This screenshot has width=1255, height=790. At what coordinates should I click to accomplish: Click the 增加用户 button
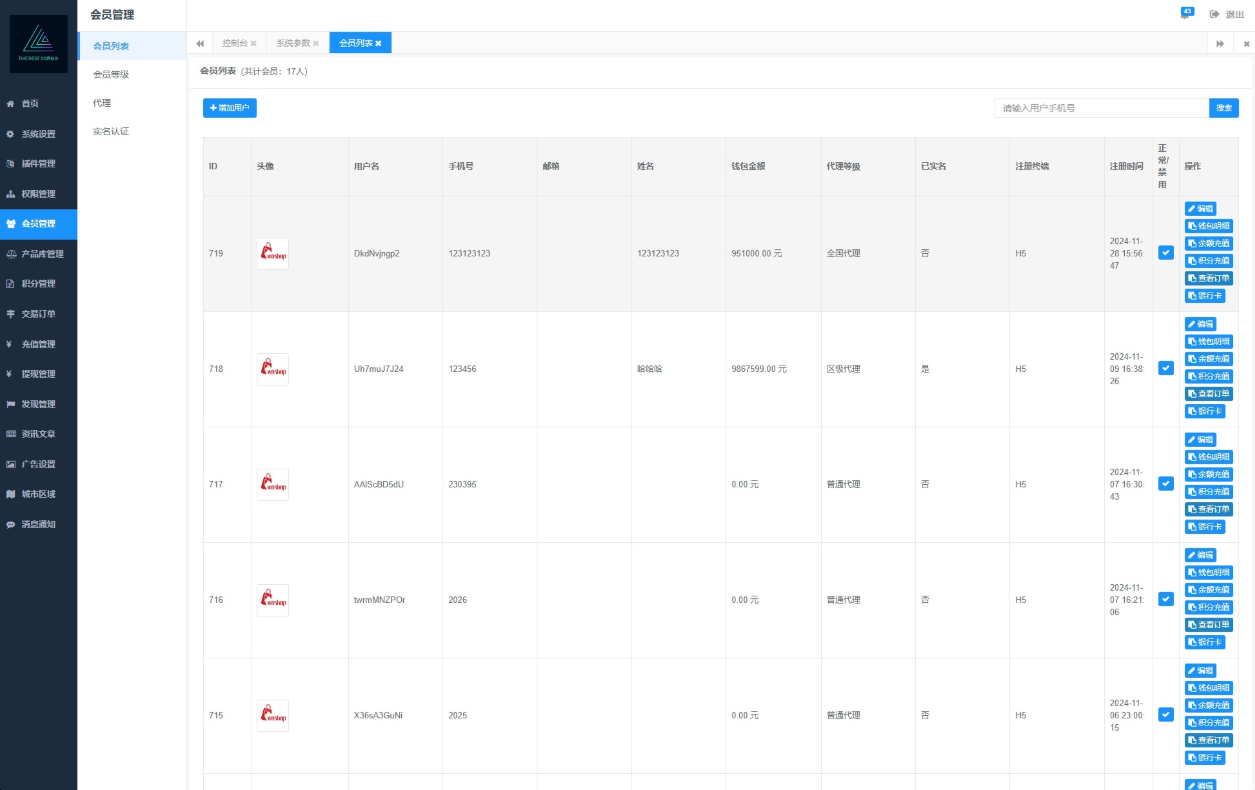click(229, 108)
